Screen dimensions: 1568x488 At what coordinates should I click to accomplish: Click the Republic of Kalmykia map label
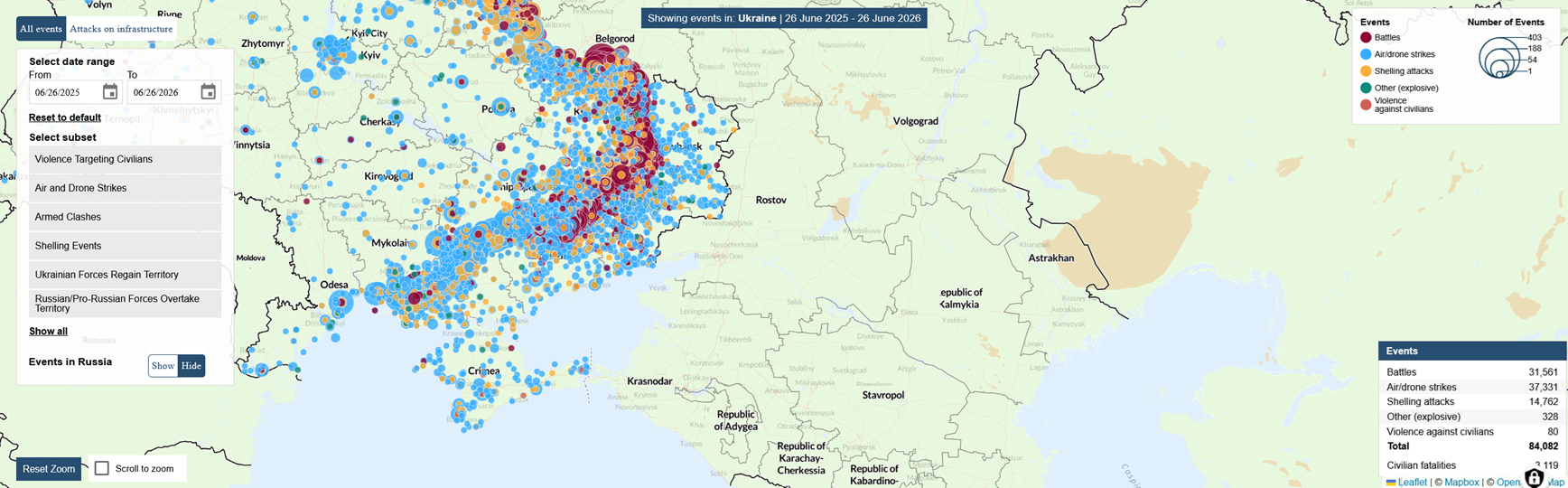pyautogui.click(x=961, y=298)
